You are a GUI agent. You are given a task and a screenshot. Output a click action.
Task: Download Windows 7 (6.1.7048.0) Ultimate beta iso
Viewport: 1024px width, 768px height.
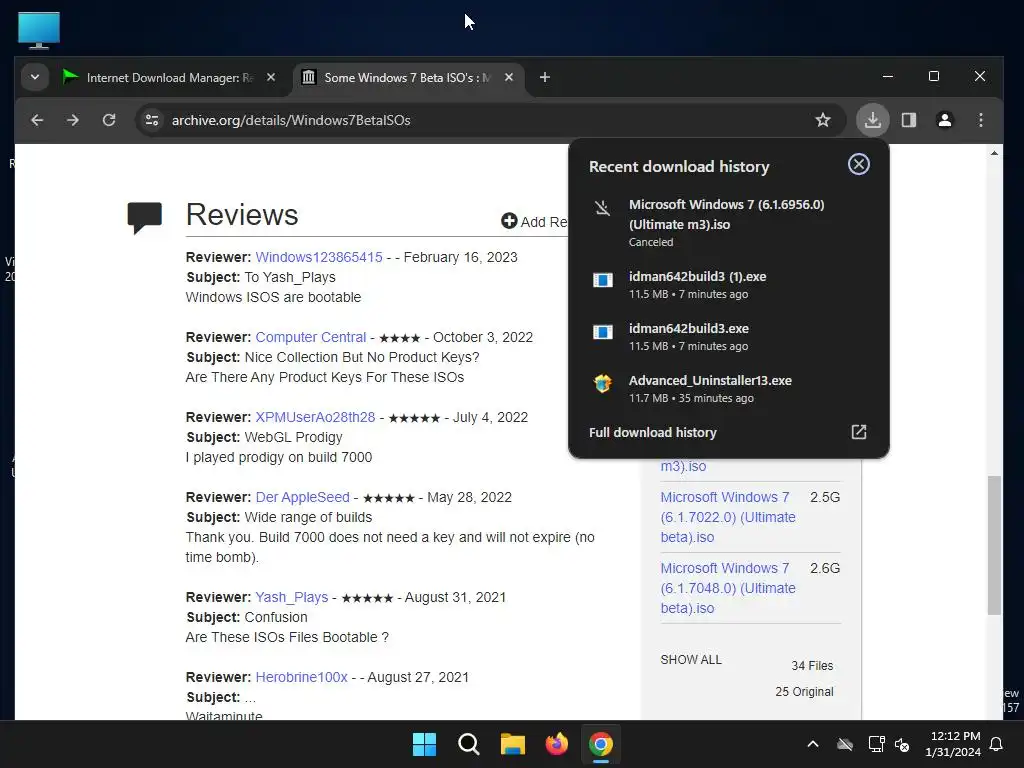coord(728,588)
